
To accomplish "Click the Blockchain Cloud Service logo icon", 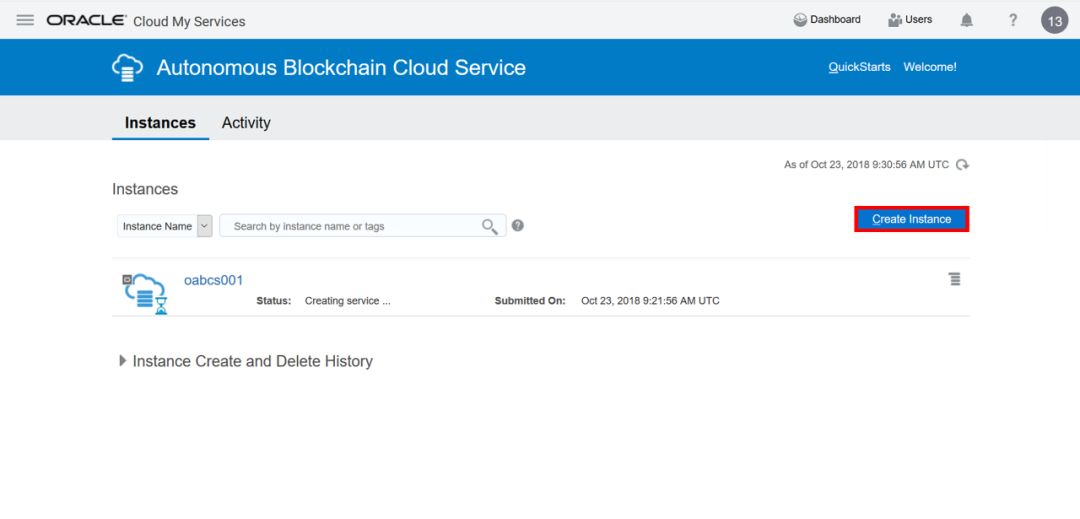I will click(127, 68).
